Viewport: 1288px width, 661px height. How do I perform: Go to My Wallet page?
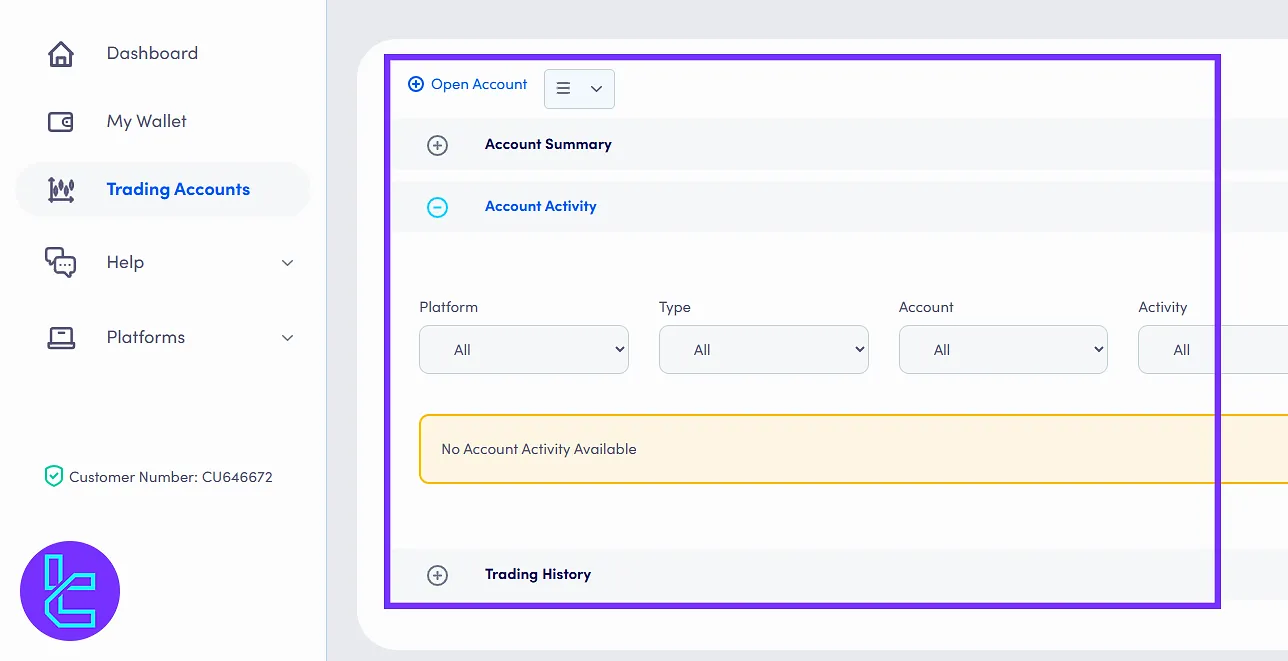pyautogui.click(x=146, y=122)
